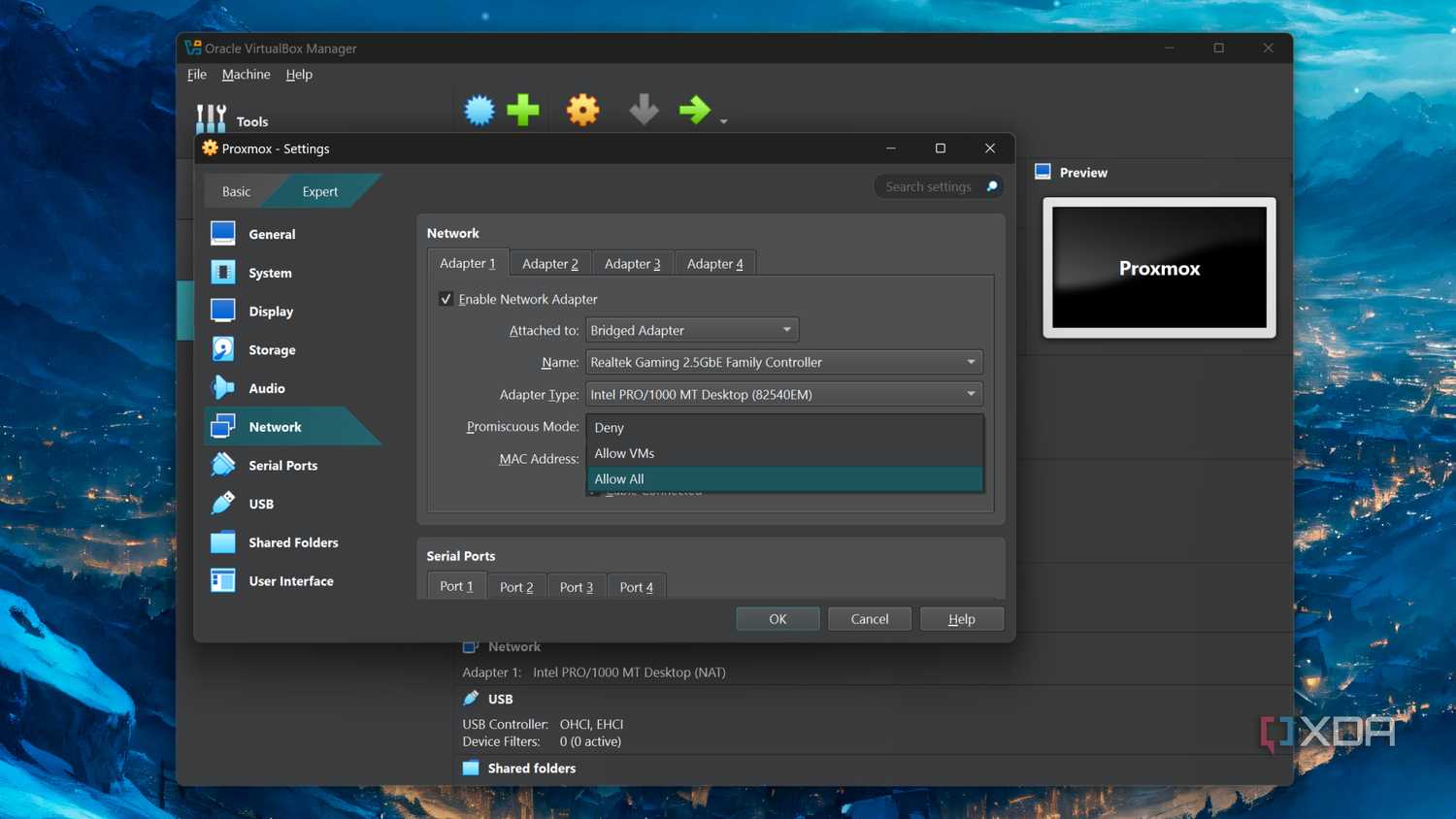Open the Machine menu

pyautogui.click(x=247, y=74)
